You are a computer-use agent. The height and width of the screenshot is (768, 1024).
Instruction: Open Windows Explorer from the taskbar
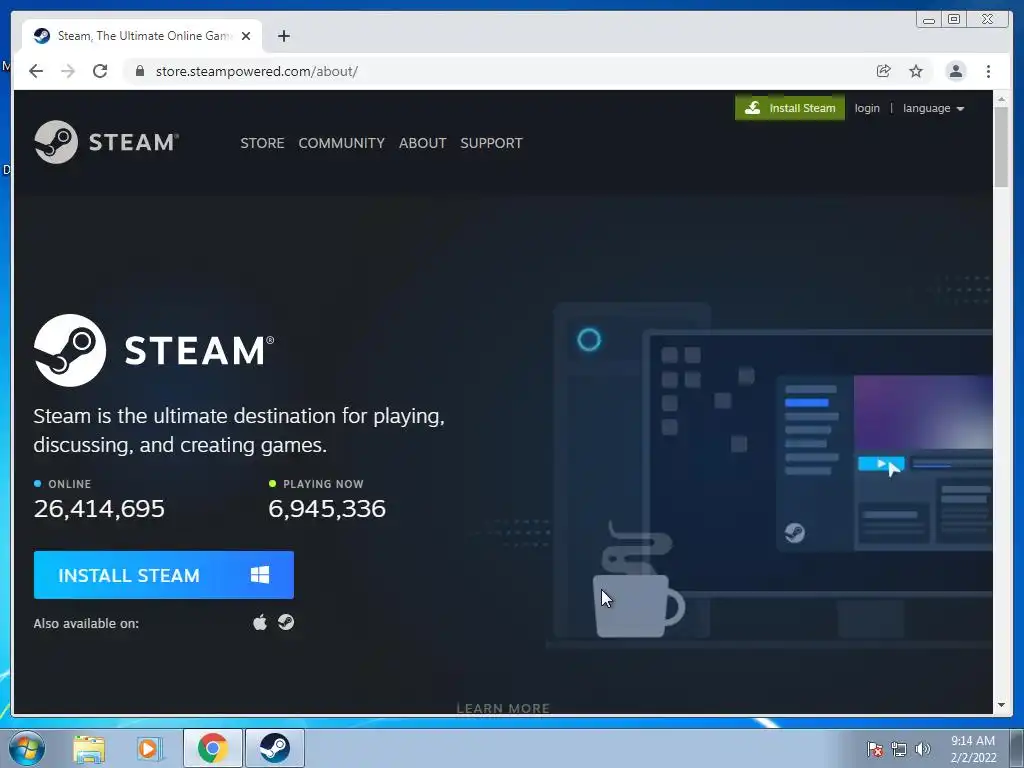pos(89,748)
